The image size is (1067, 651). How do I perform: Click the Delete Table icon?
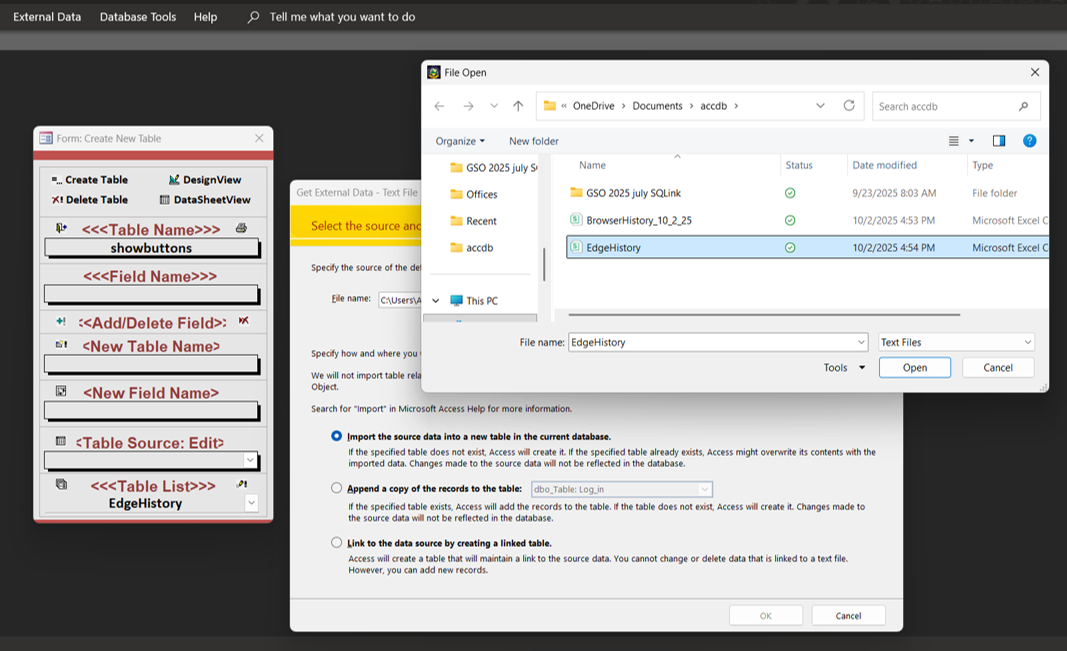57,200
